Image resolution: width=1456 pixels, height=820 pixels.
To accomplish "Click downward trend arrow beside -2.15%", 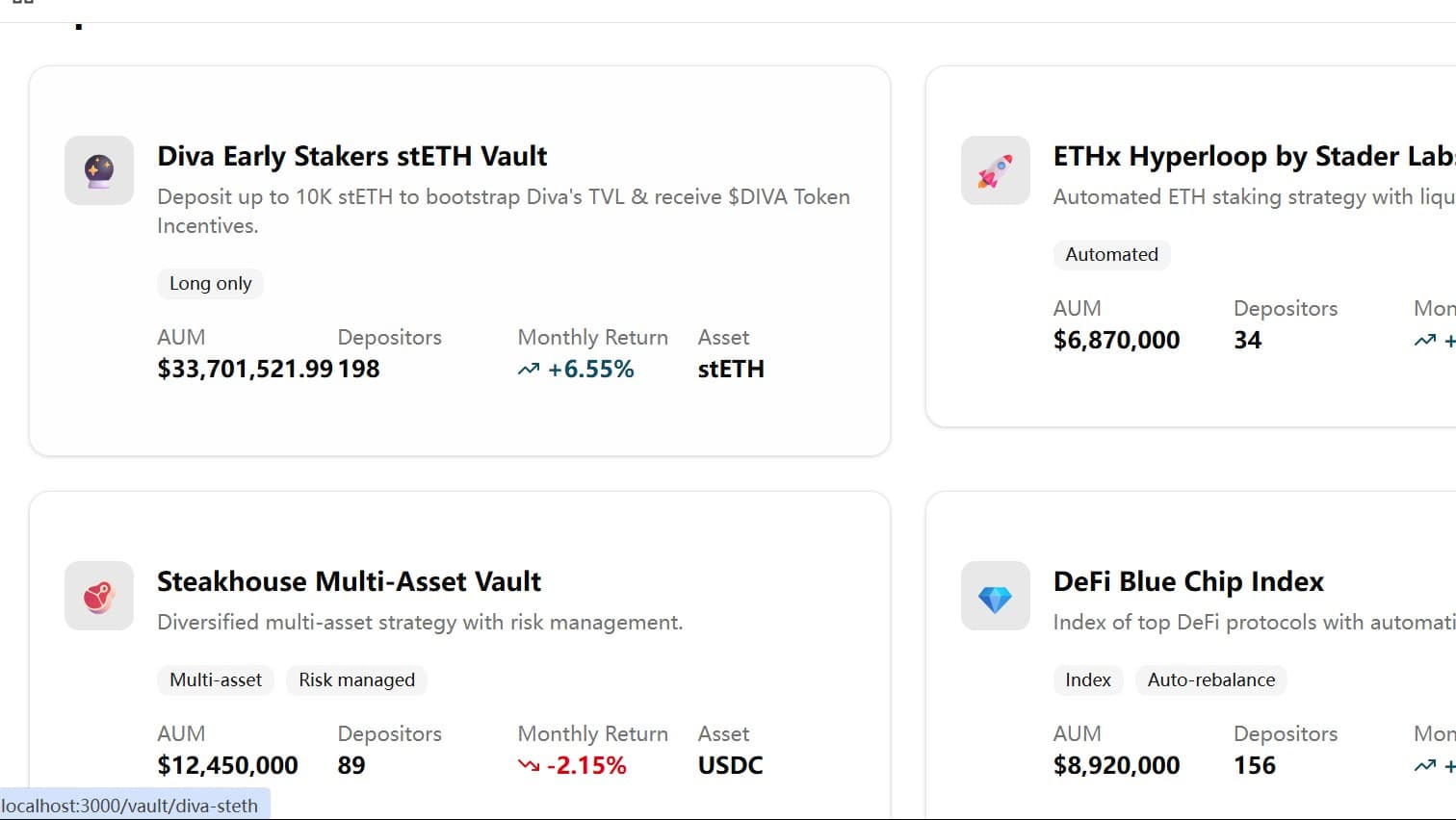I will pos(529,766).
